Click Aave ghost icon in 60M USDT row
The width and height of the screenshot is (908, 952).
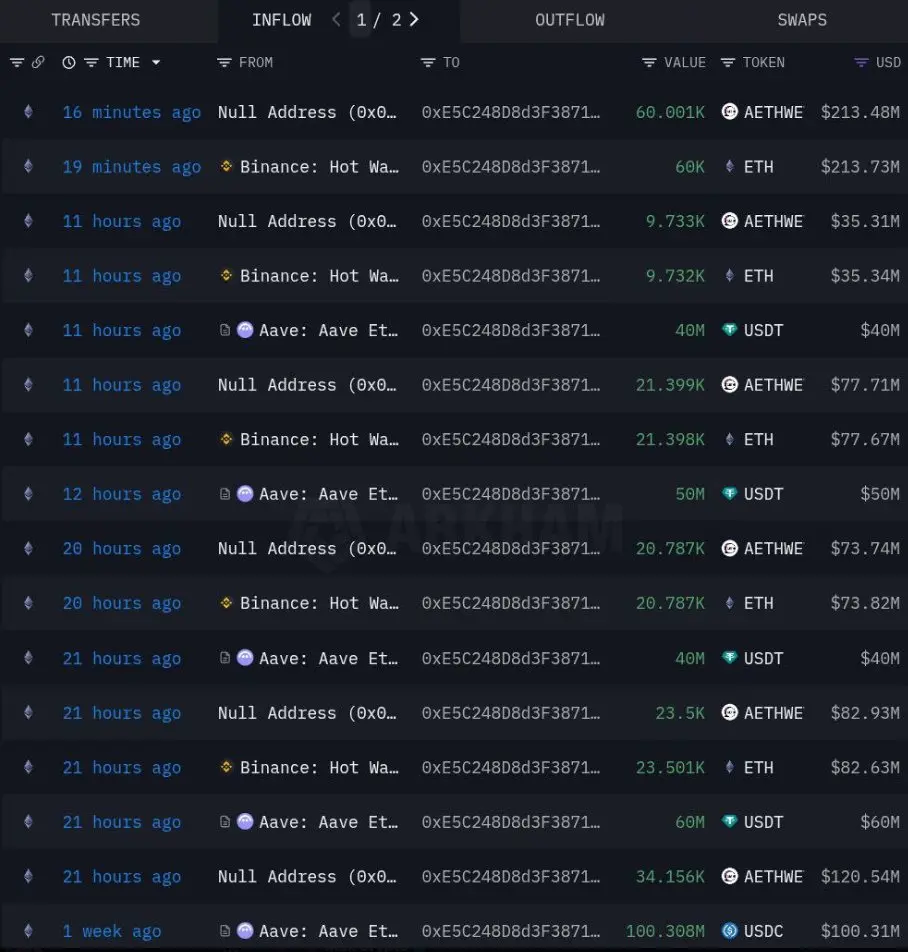(245, 821)
